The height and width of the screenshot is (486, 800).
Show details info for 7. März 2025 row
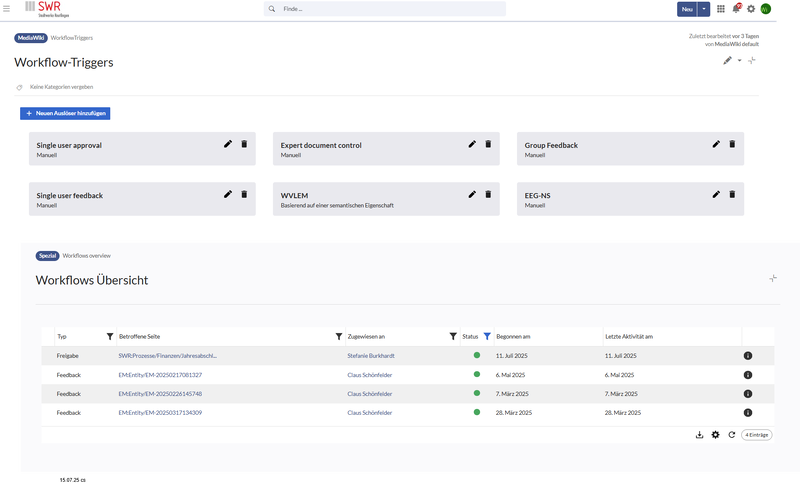tap(748, 394)
